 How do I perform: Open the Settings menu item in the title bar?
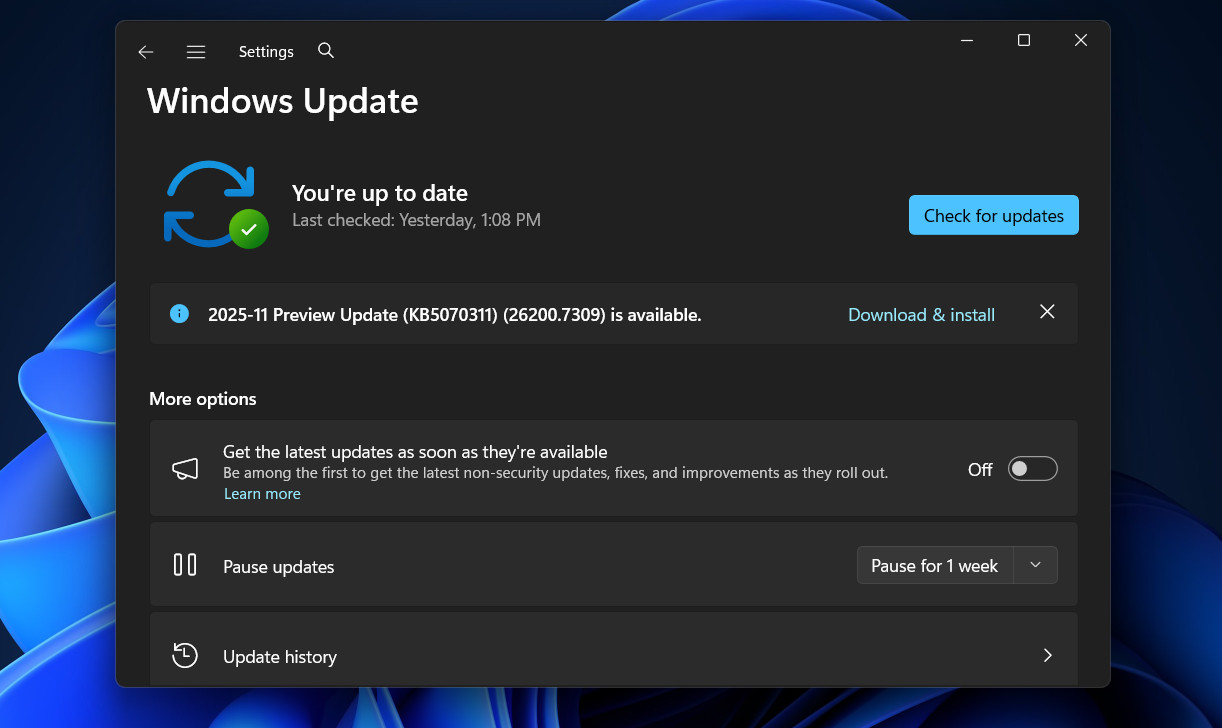point(265,51)
